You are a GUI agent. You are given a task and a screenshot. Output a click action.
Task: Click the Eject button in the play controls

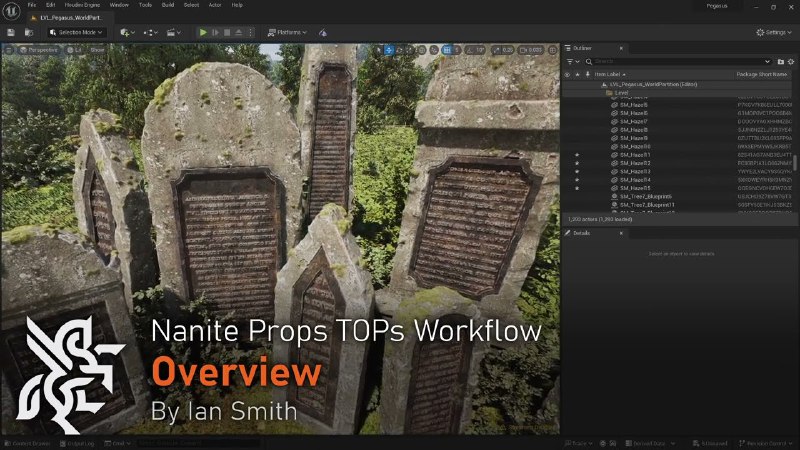238,33
